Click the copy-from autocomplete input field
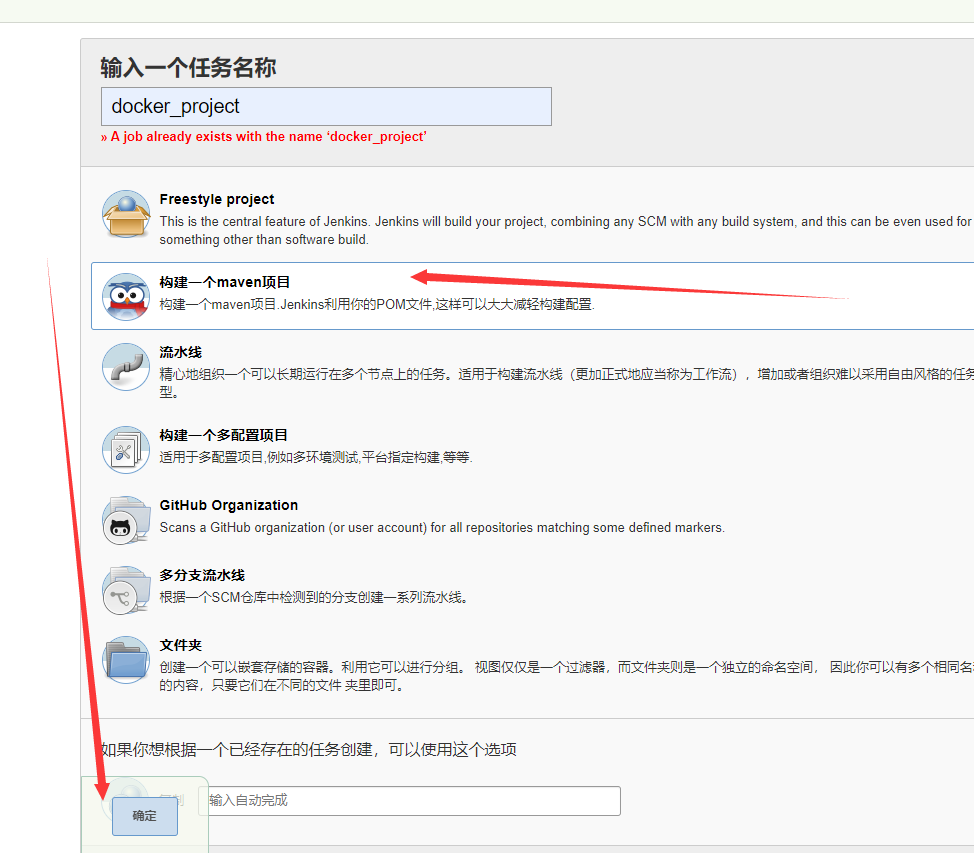974x853 pixels. click(x=409, y=801)
